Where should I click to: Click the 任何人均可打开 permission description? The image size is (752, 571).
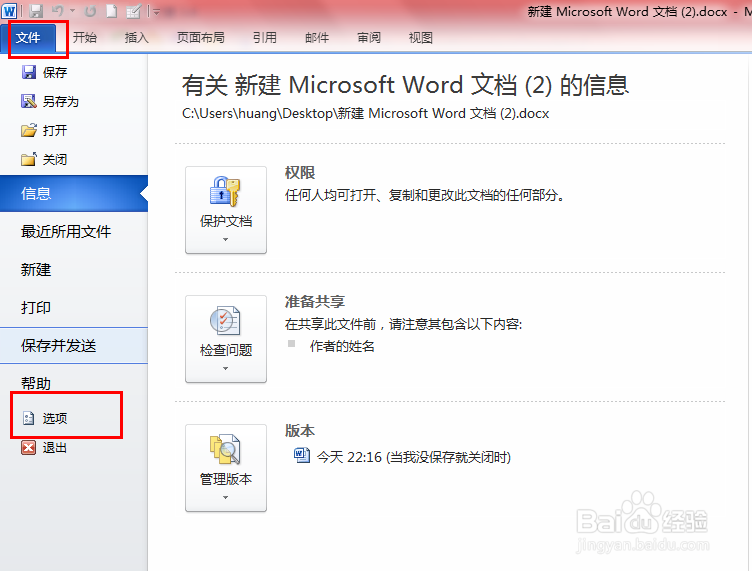(x=425, y=195)
